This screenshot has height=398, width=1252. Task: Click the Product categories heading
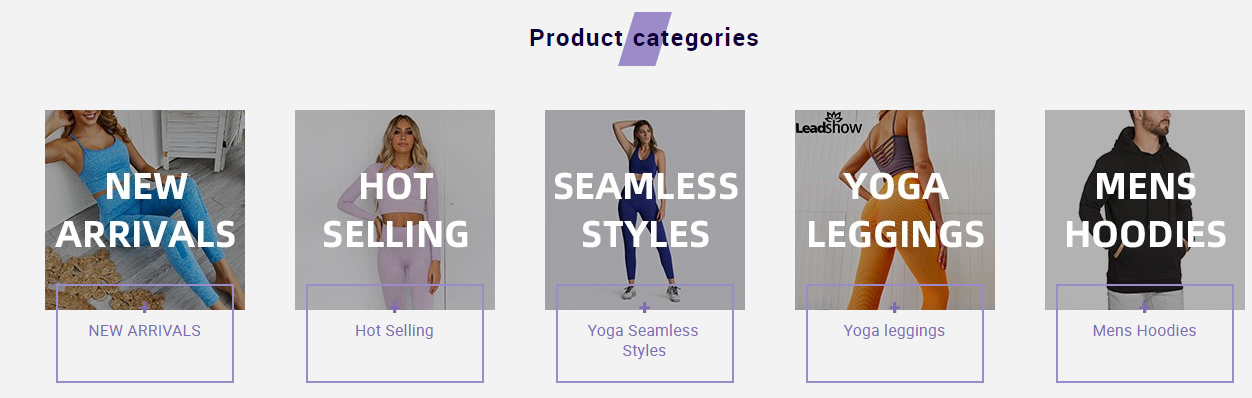644,38
